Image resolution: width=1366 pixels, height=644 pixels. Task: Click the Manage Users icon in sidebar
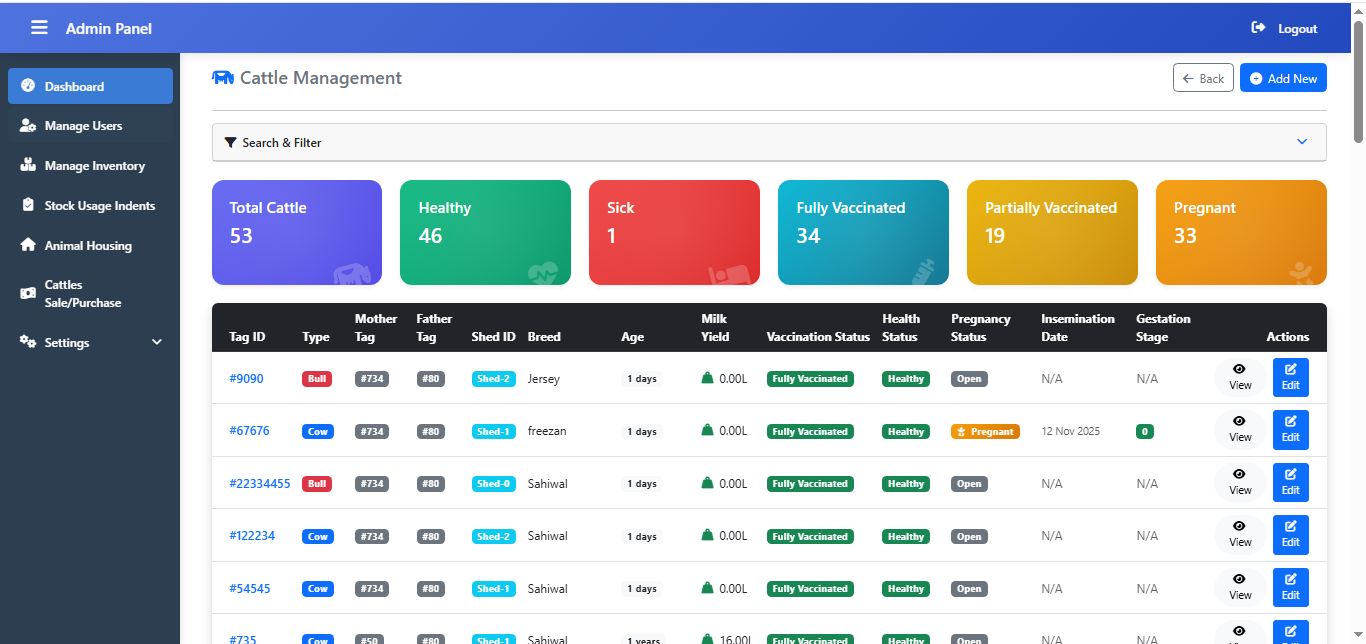point(28,126)
